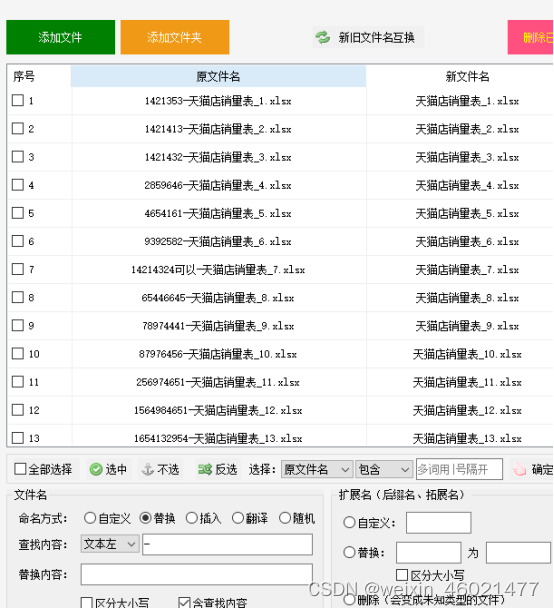This screenshot has height=608, width=554.
Task: Select file 2859646-天猫店销量表_4.xlsx
Action: pyautogui.click(x=218, y=185)
